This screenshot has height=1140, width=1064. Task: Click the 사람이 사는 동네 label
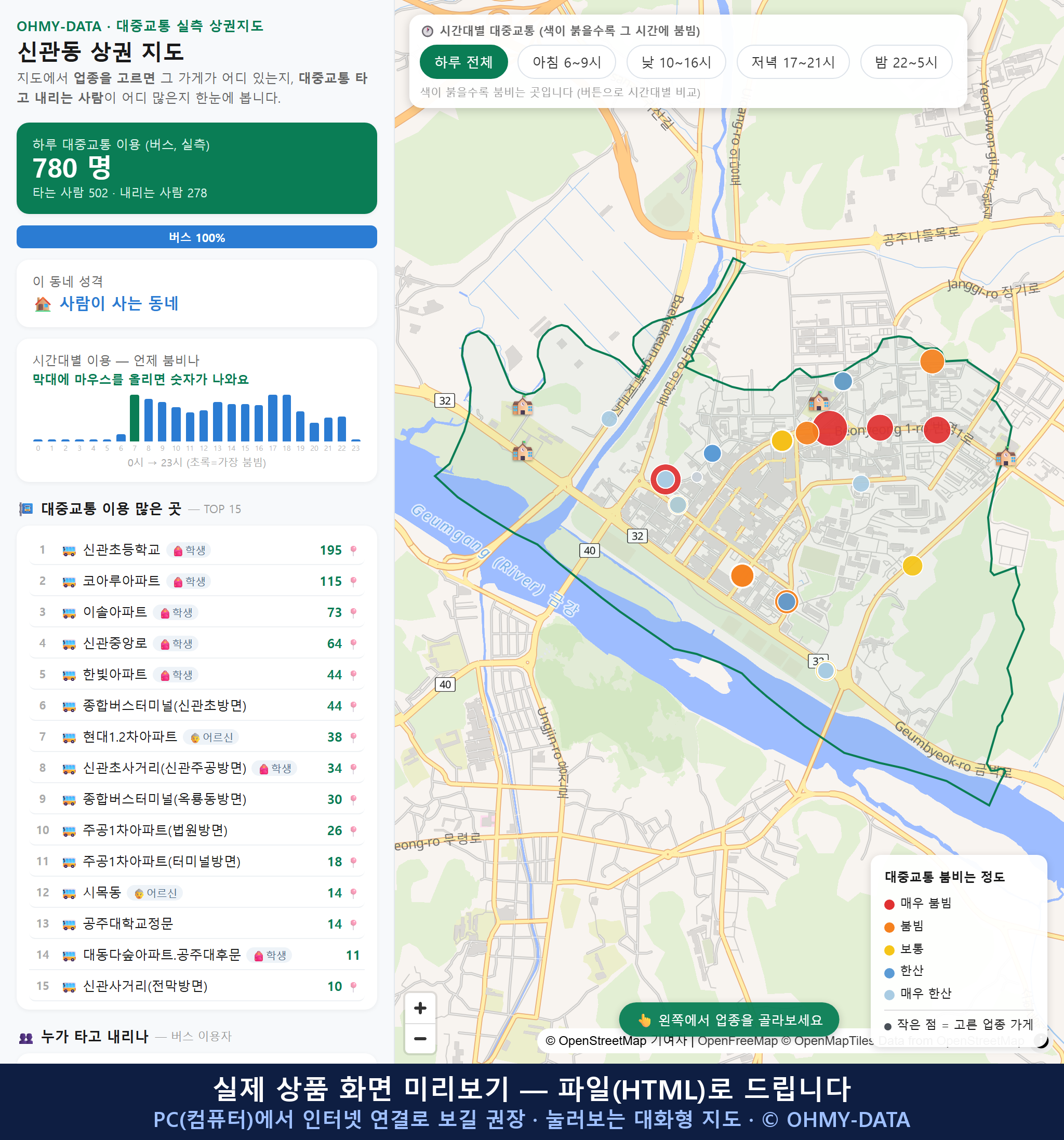119,303
